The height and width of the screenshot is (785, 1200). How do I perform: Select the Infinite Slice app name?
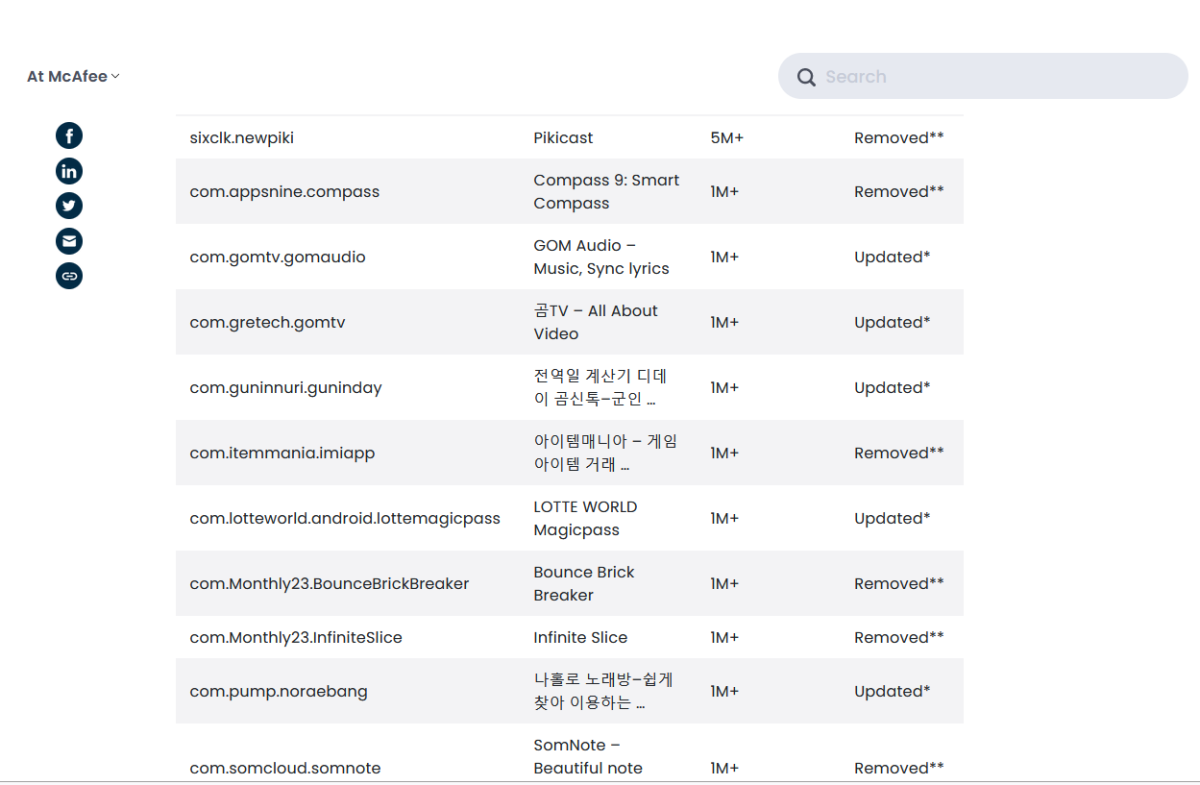point(580,638)
